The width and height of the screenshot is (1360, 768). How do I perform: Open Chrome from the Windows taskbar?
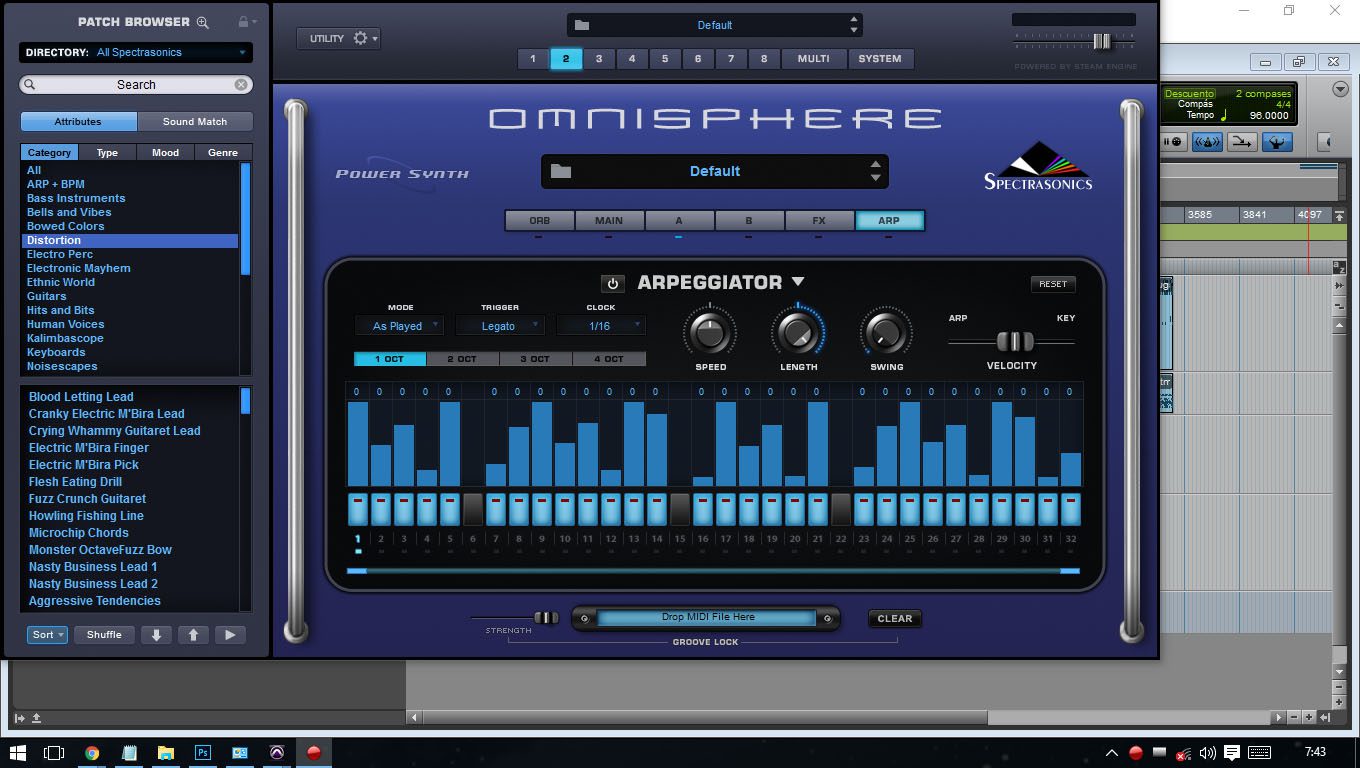[92, 753]
